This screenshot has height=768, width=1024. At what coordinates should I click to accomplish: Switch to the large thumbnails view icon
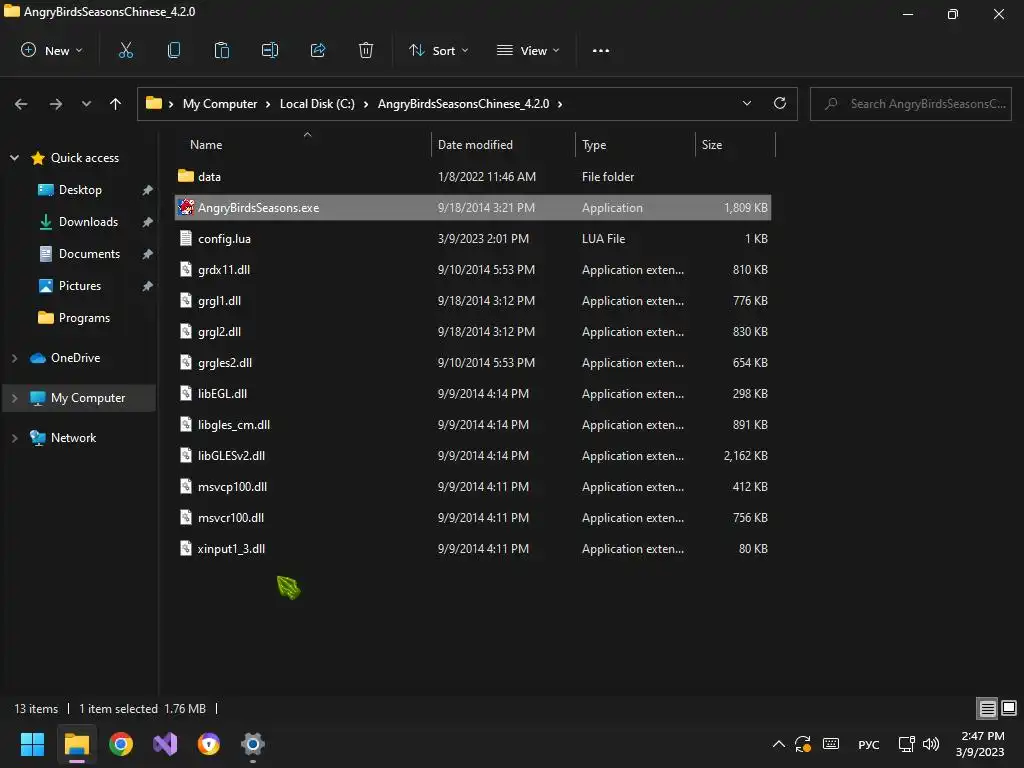coord(1009,709)
